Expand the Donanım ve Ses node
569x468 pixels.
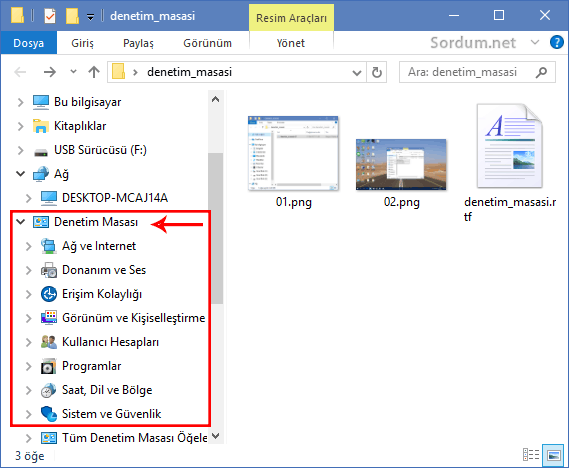[x=28, y=270]
